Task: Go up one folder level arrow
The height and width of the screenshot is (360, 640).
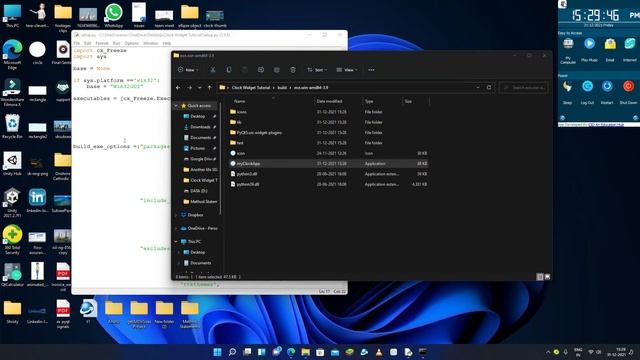Action: tap(209, 87)
